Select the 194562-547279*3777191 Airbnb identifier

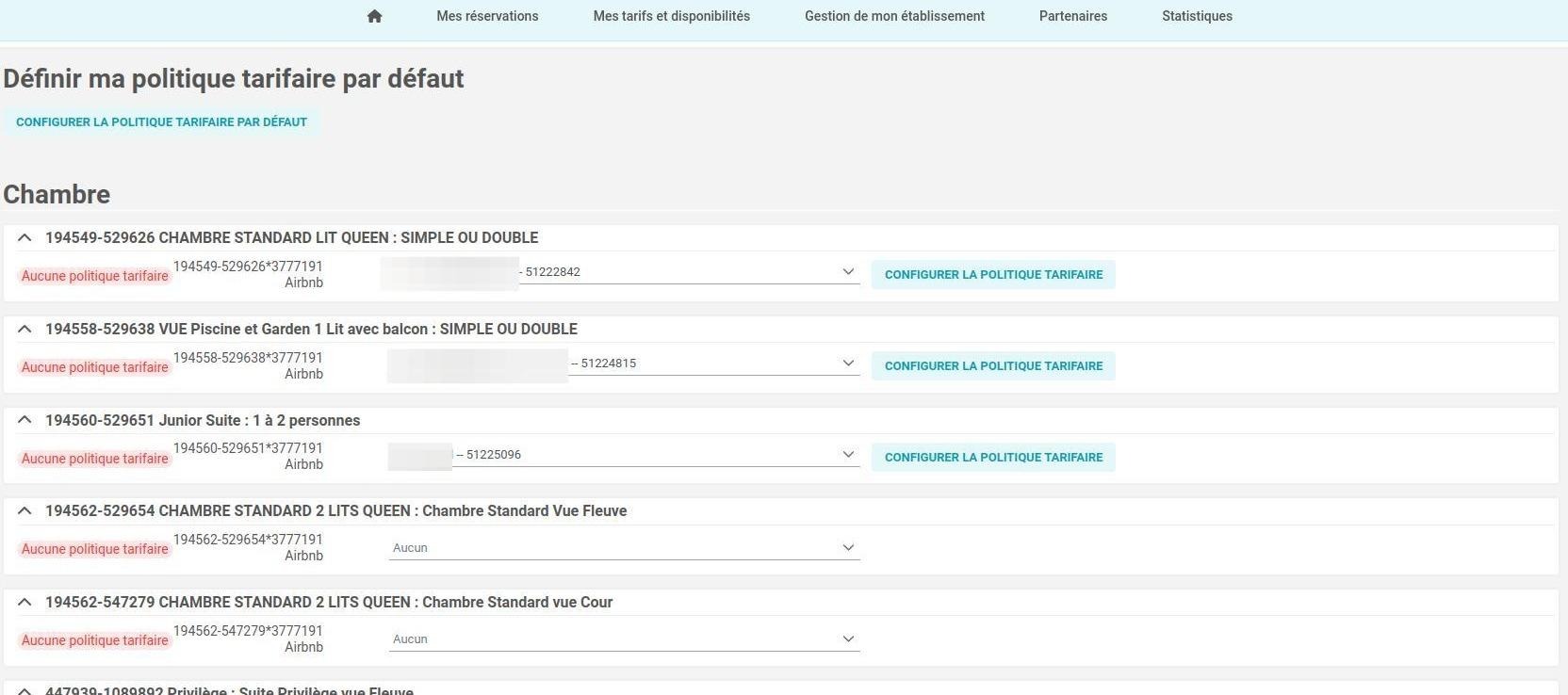pyautogui.click(x=249, y=638)
